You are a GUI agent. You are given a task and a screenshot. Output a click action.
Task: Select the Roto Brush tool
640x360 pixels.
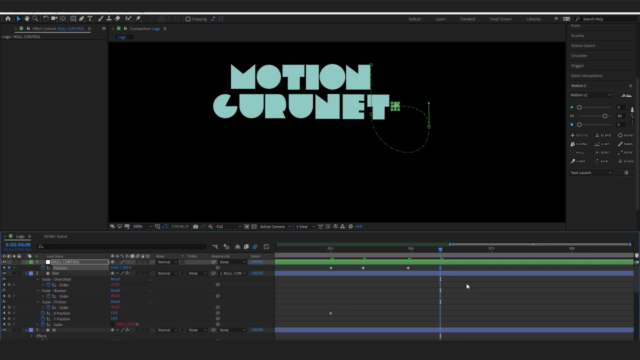(x=129, y=19)
